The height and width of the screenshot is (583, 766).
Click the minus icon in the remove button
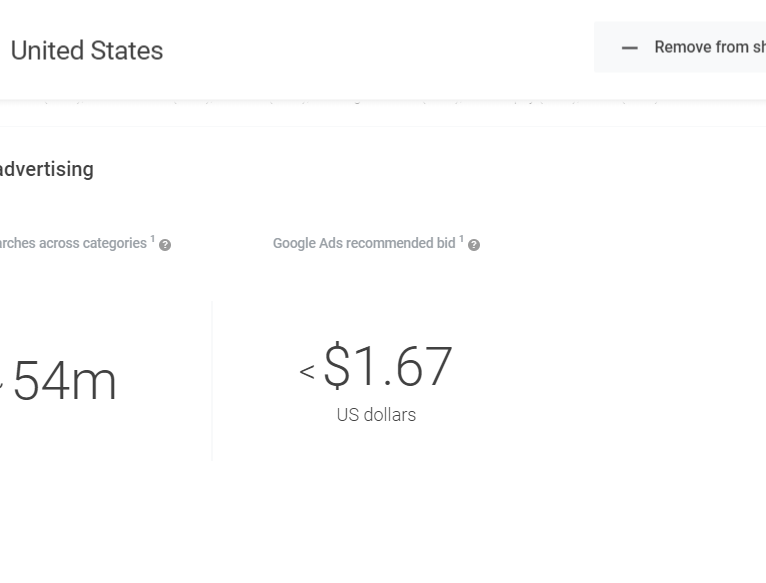(629, 48)
